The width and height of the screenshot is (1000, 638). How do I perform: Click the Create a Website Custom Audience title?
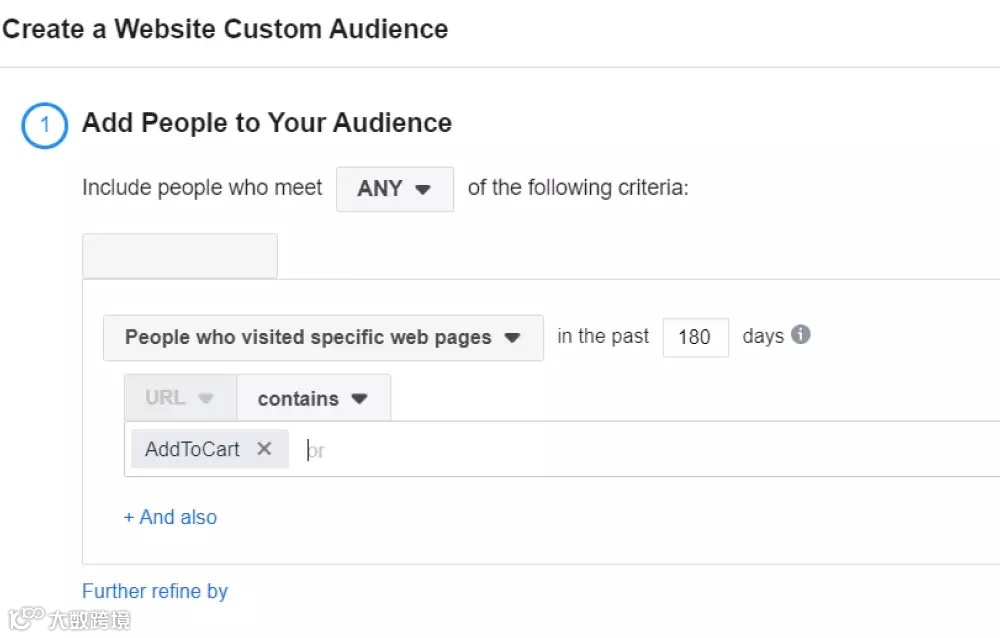225,28
